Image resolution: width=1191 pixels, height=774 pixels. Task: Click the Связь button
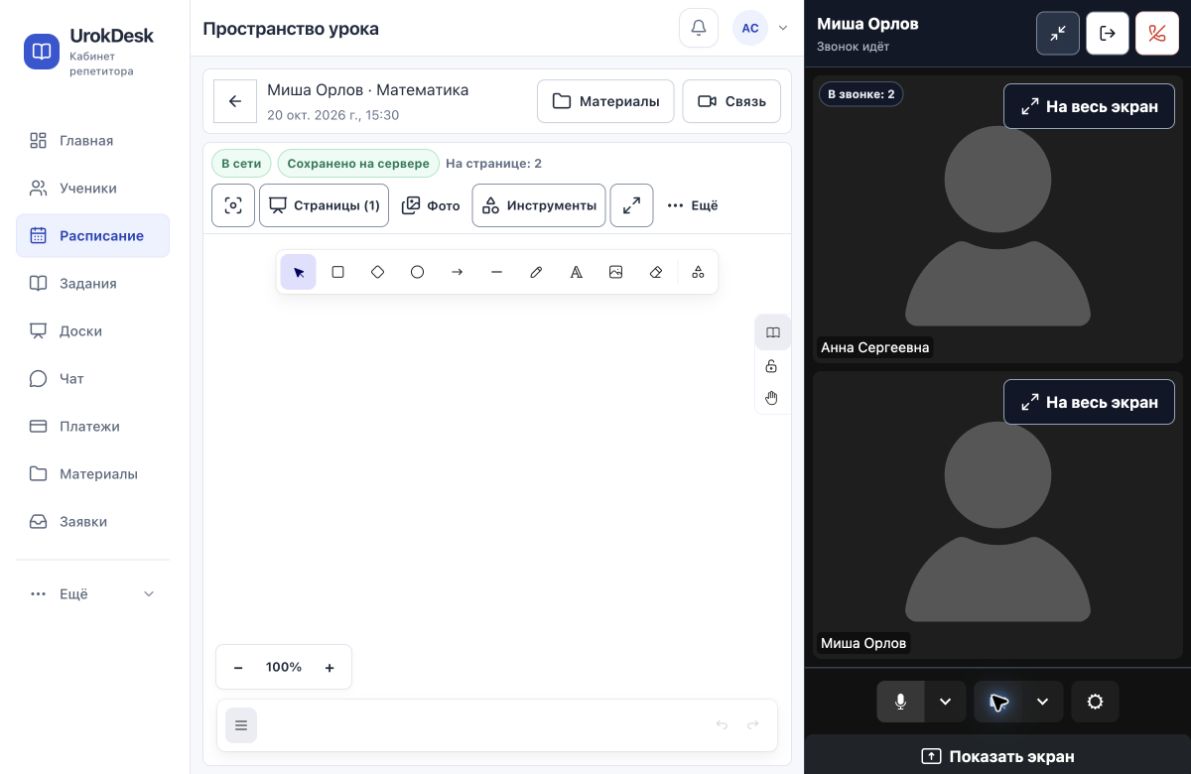tap(731, 101)
